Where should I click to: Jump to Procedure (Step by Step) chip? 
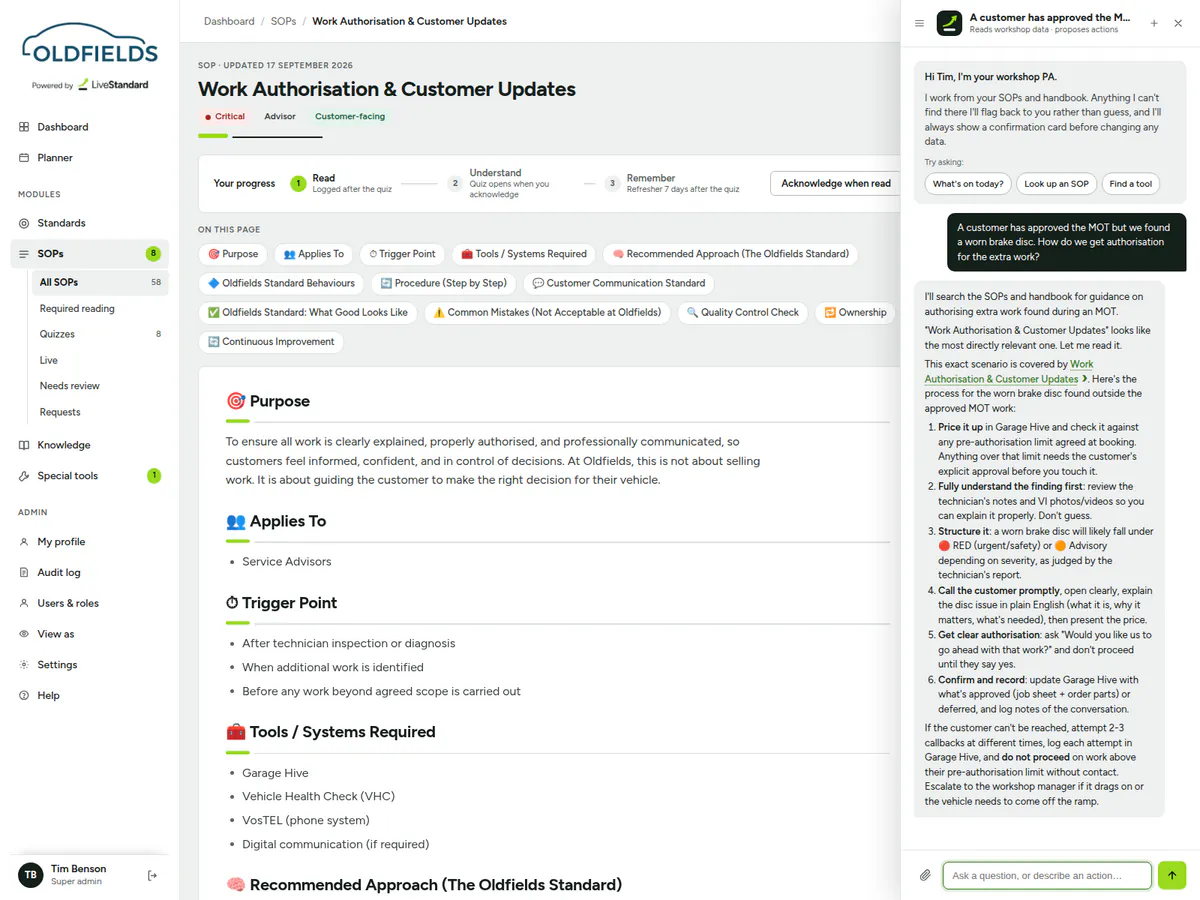(444, 283)
